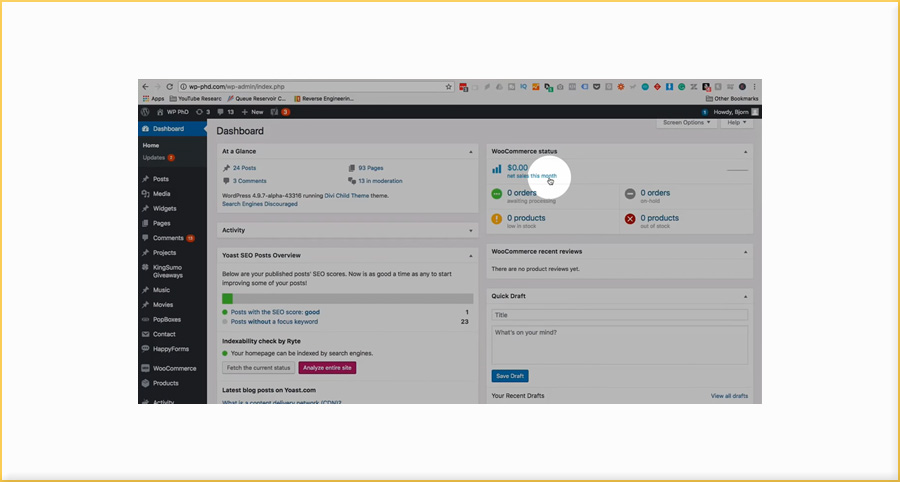Open Dashboard in the admin sidebar
This screenshot has height=482, width=900.
(172, 129)
